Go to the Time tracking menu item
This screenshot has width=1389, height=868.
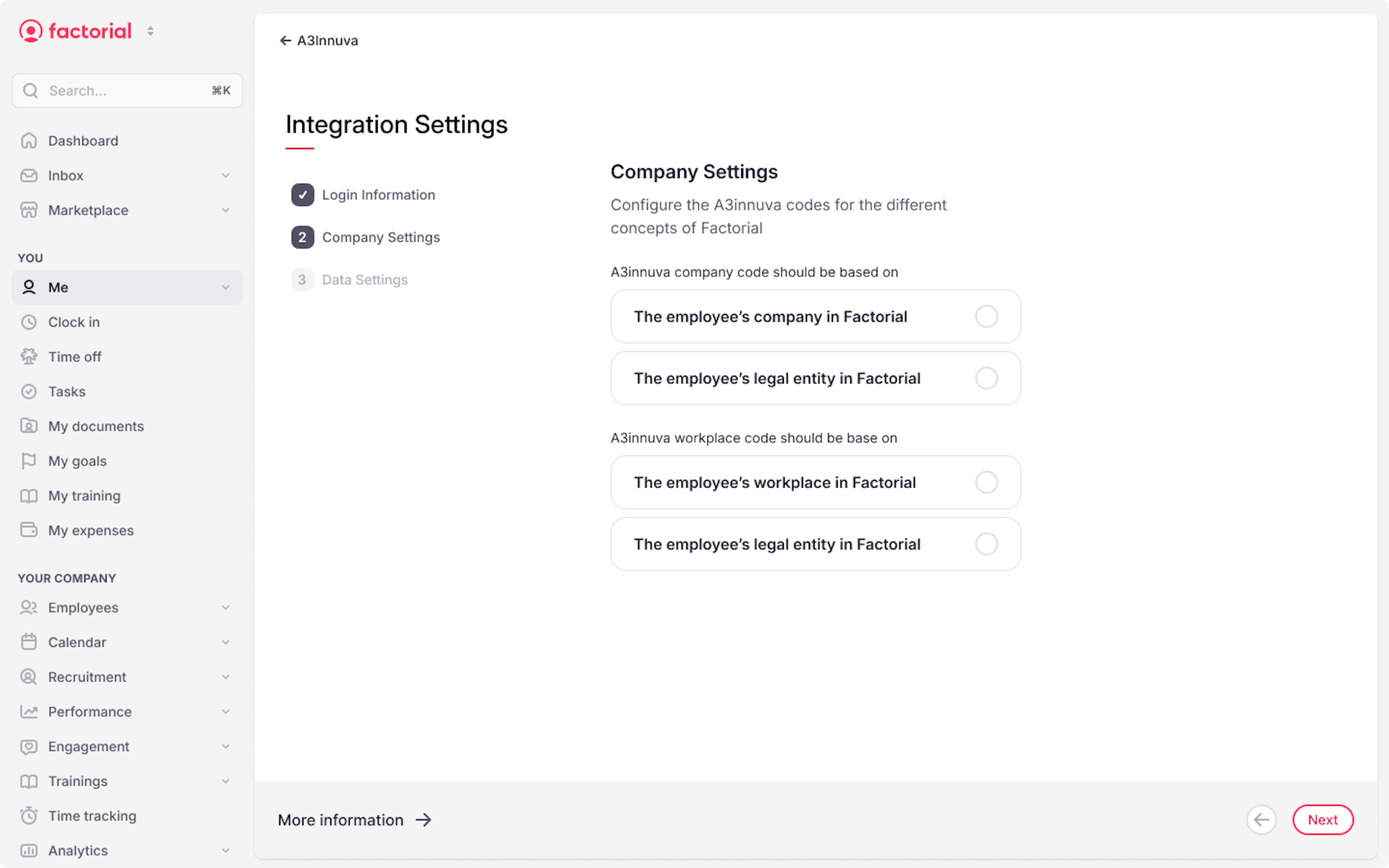click(x=127, y=816)
